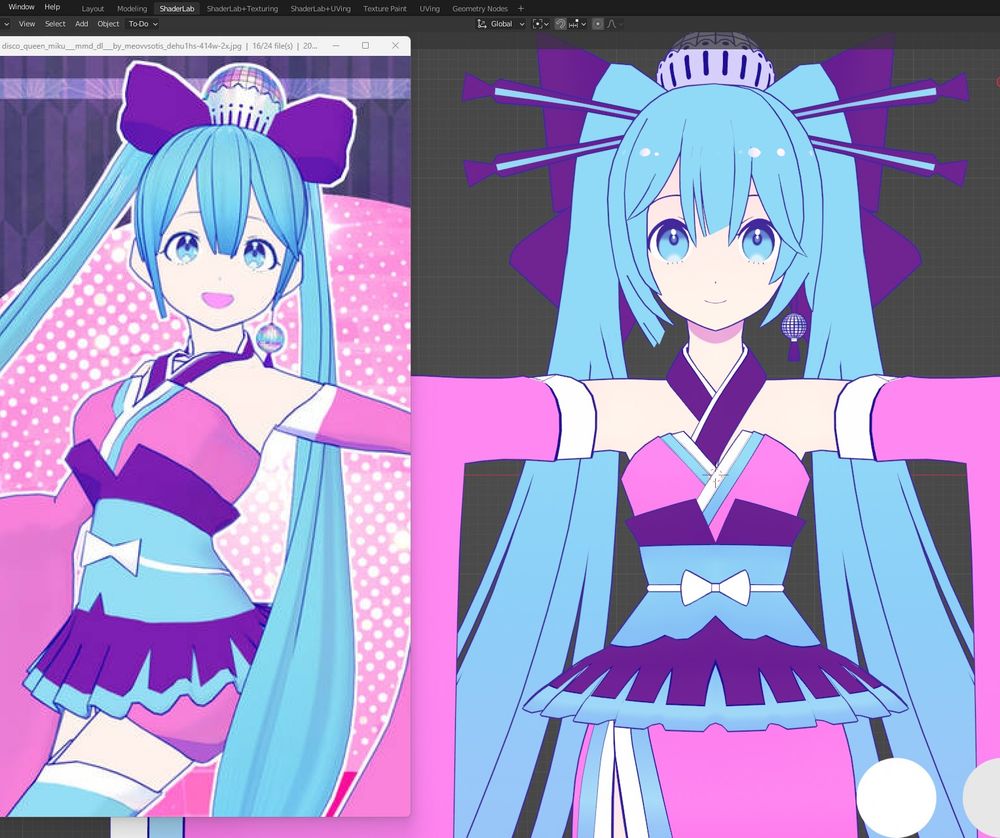Select the ShaderLab workspace tab
Viewport: 1000px width, 838px height.
point(177,8)
